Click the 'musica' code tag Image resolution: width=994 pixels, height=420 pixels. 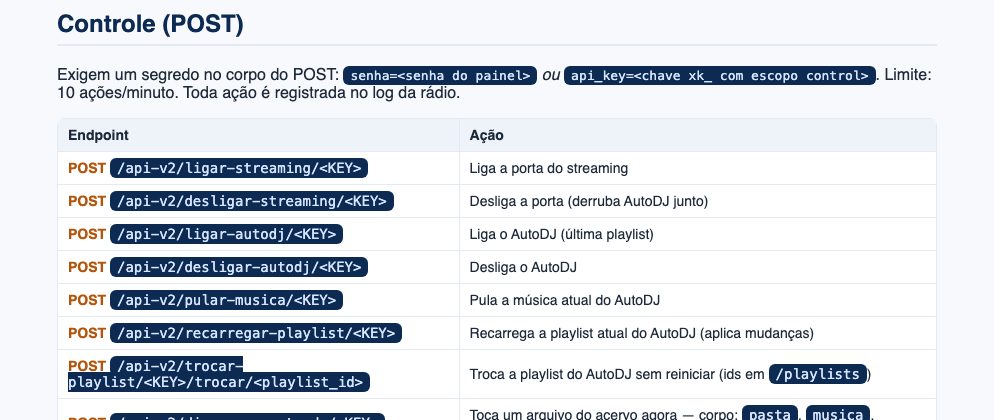[837, 414]
